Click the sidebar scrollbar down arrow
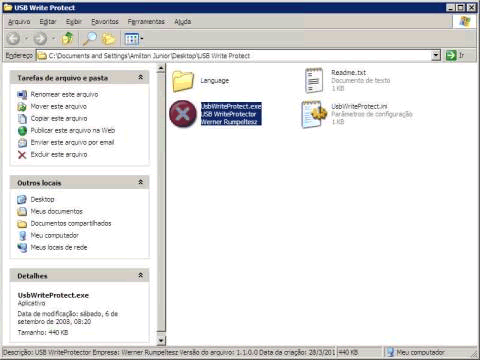Image resolution: width=480 pixels, height=360 pixels. [161, 340]
